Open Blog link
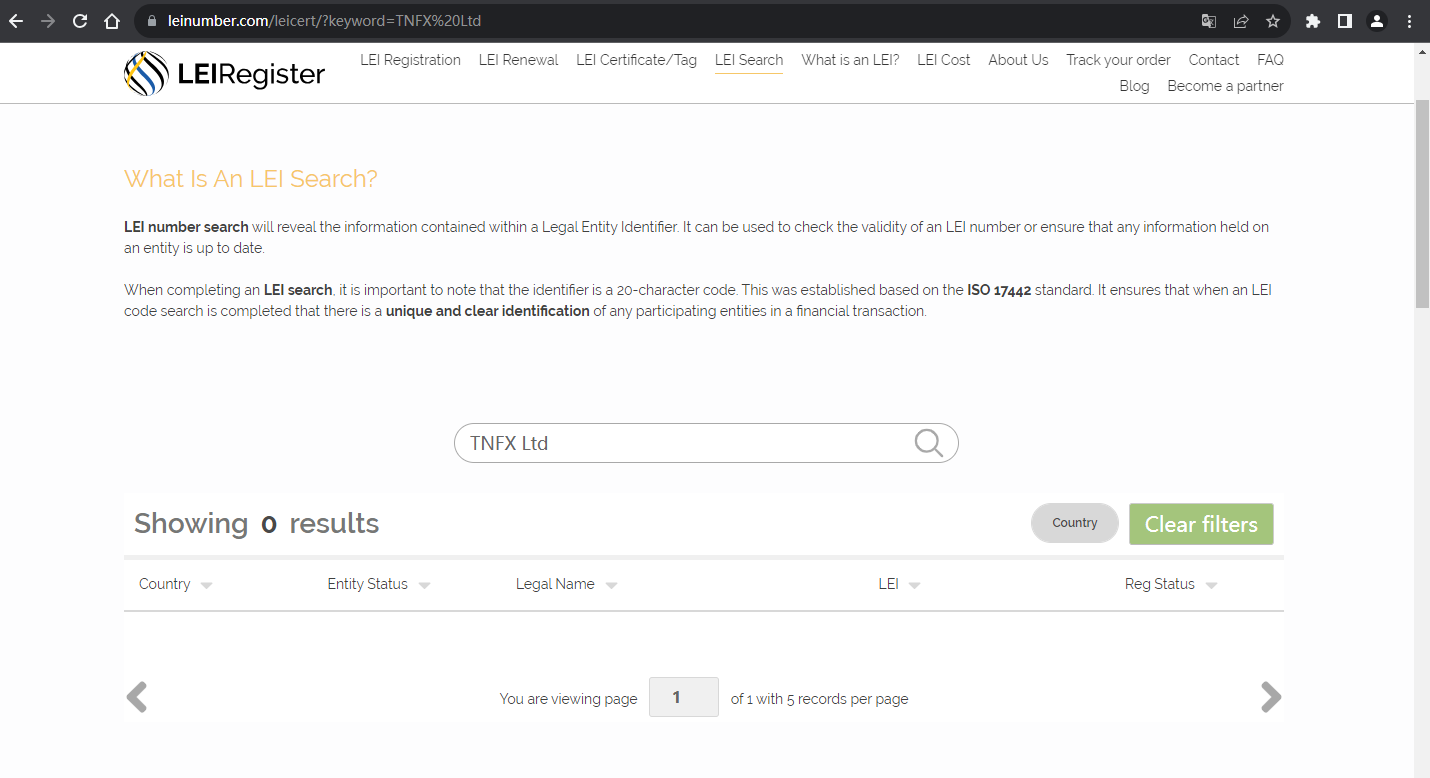Image resolution: width=1430 pixels, height=778 pixels. tap(1134, 86)
